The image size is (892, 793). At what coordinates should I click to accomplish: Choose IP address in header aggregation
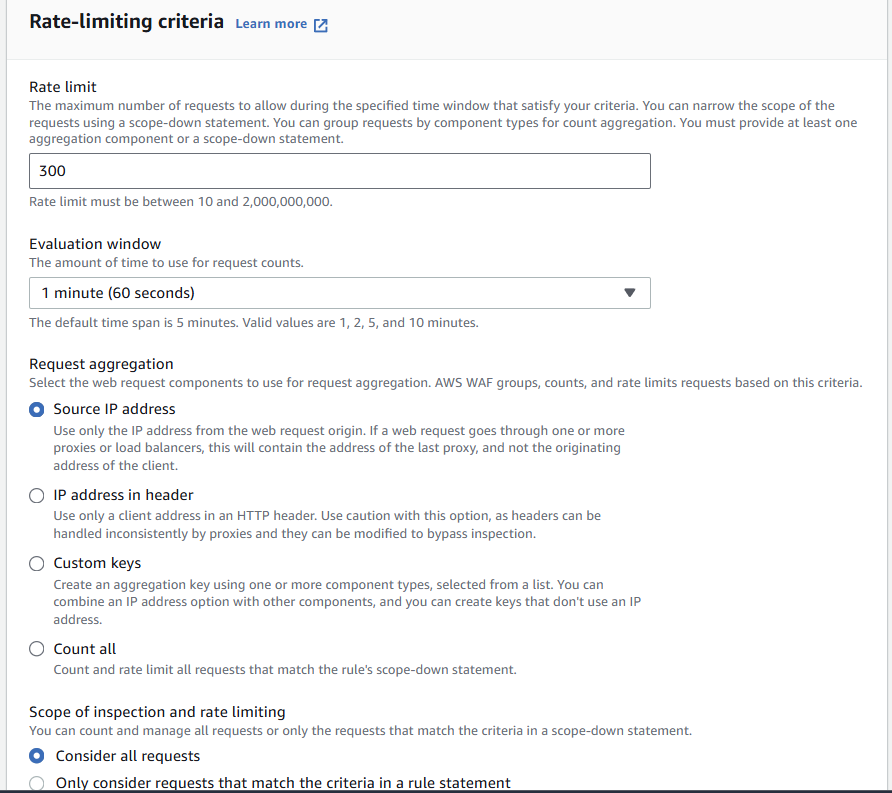tap(36, 495)
